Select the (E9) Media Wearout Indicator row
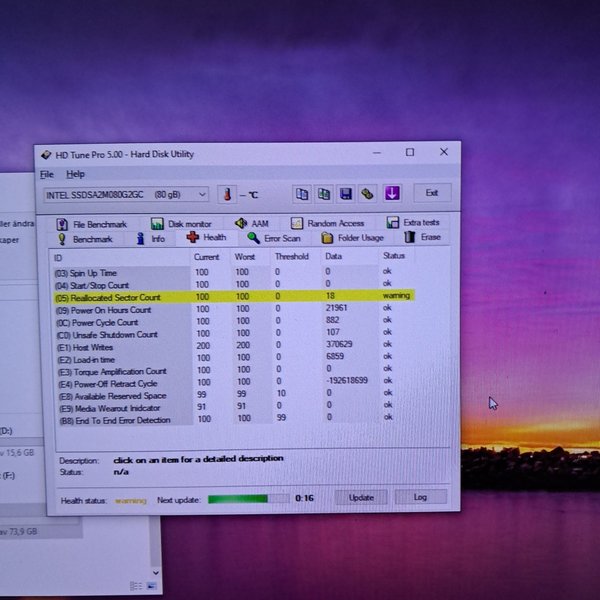 [236, 406]
